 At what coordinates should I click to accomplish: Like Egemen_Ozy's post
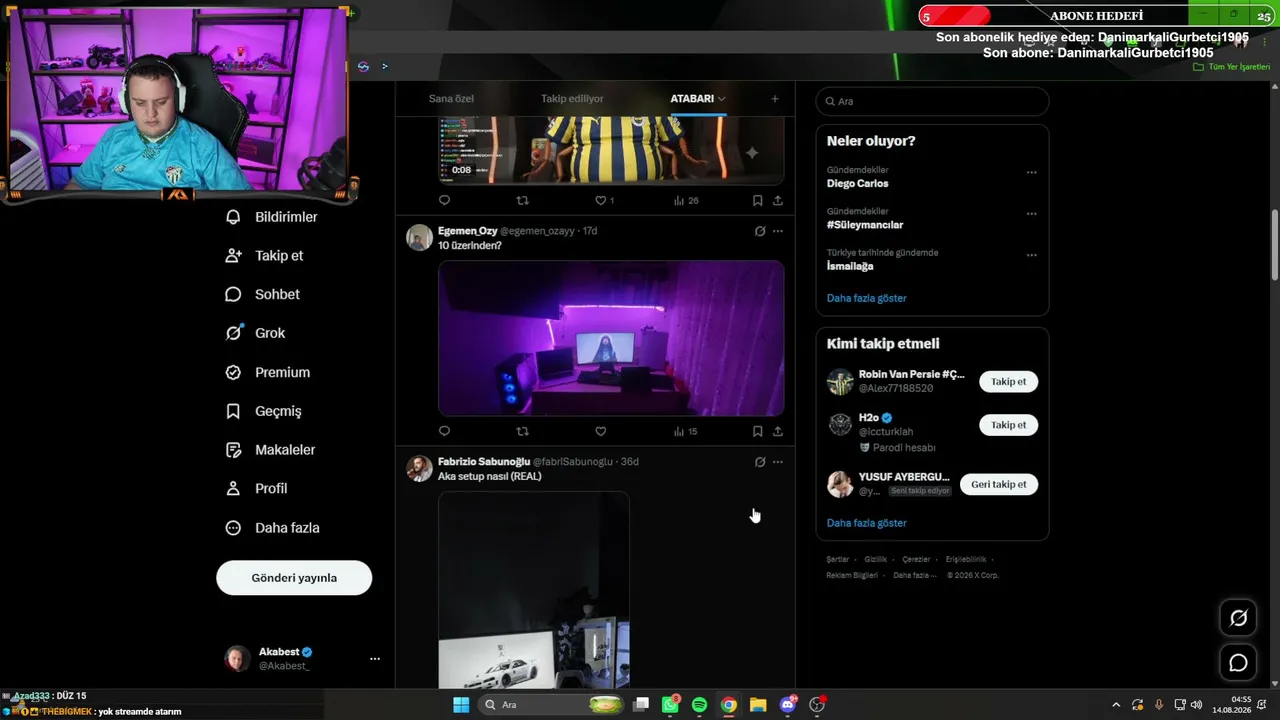[600, 431]
